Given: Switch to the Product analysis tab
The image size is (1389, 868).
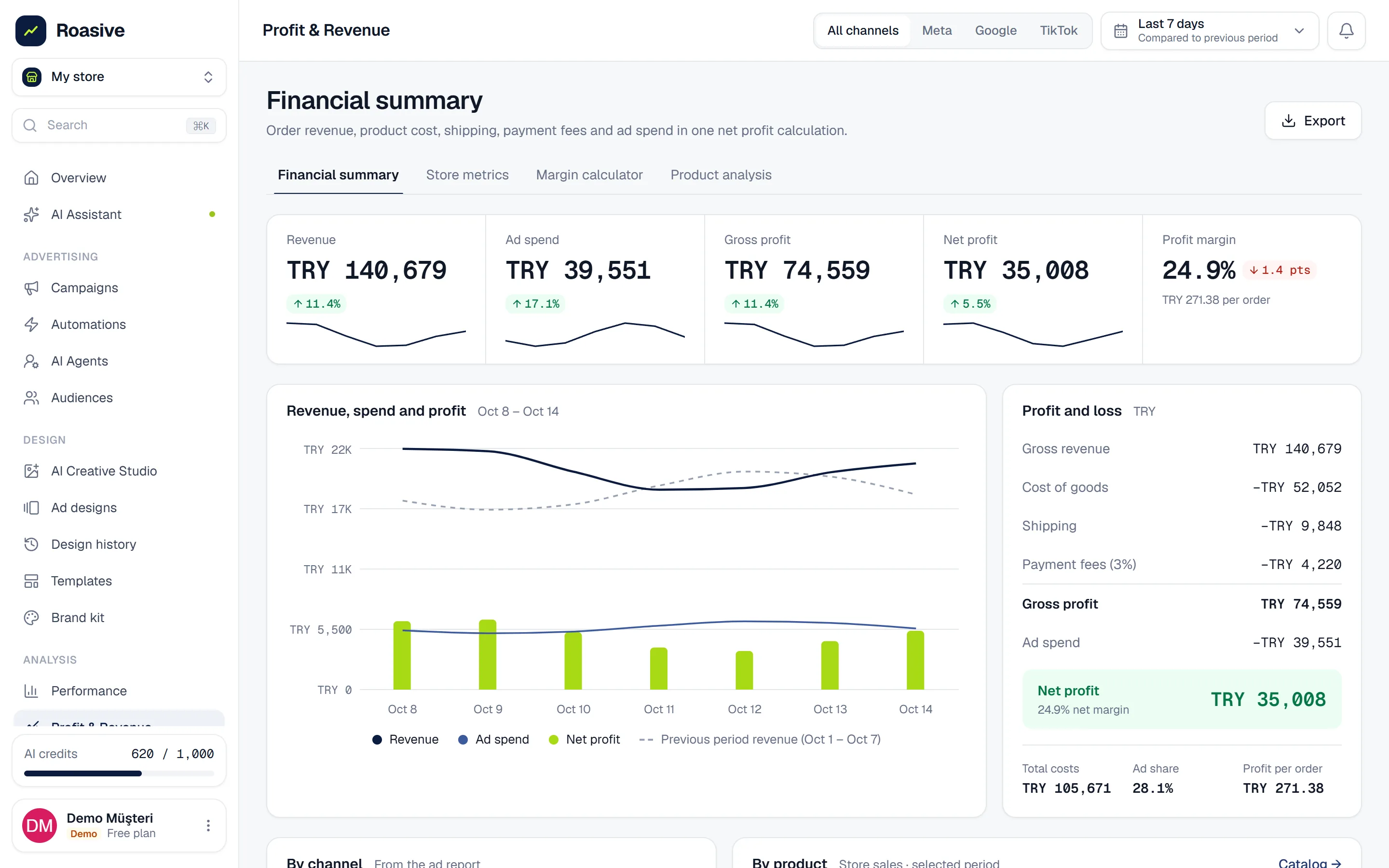Looking at the screenshot, I should click(721, 175).
